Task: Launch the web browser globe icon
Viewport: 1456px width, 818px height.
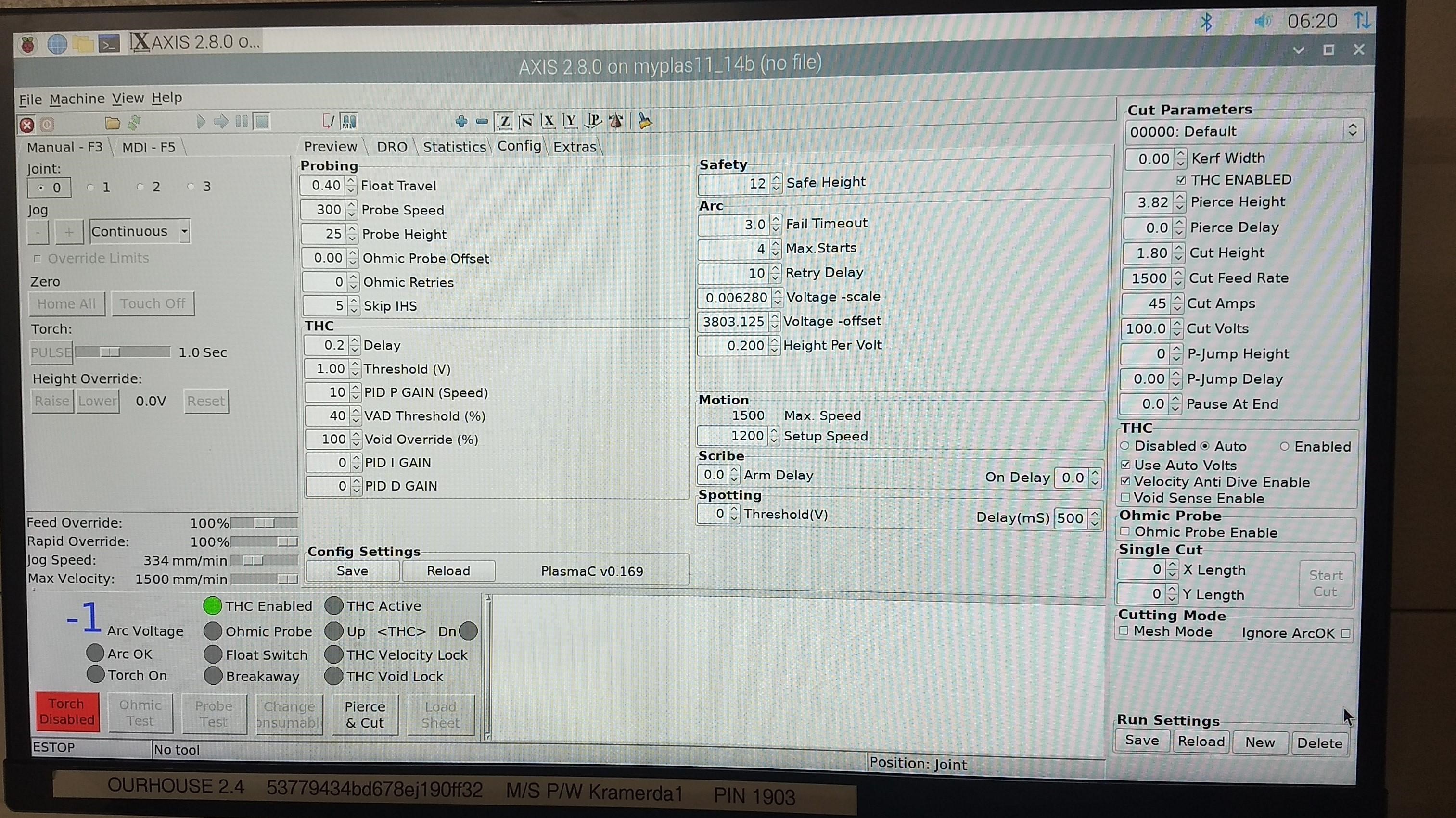Action: pos(57,43)
